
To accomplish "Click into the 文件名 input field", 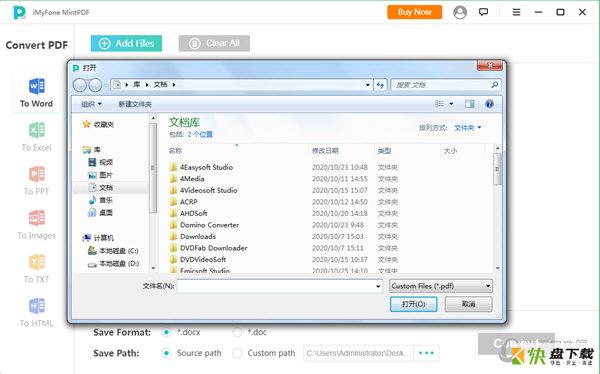I will coord(280,286).
